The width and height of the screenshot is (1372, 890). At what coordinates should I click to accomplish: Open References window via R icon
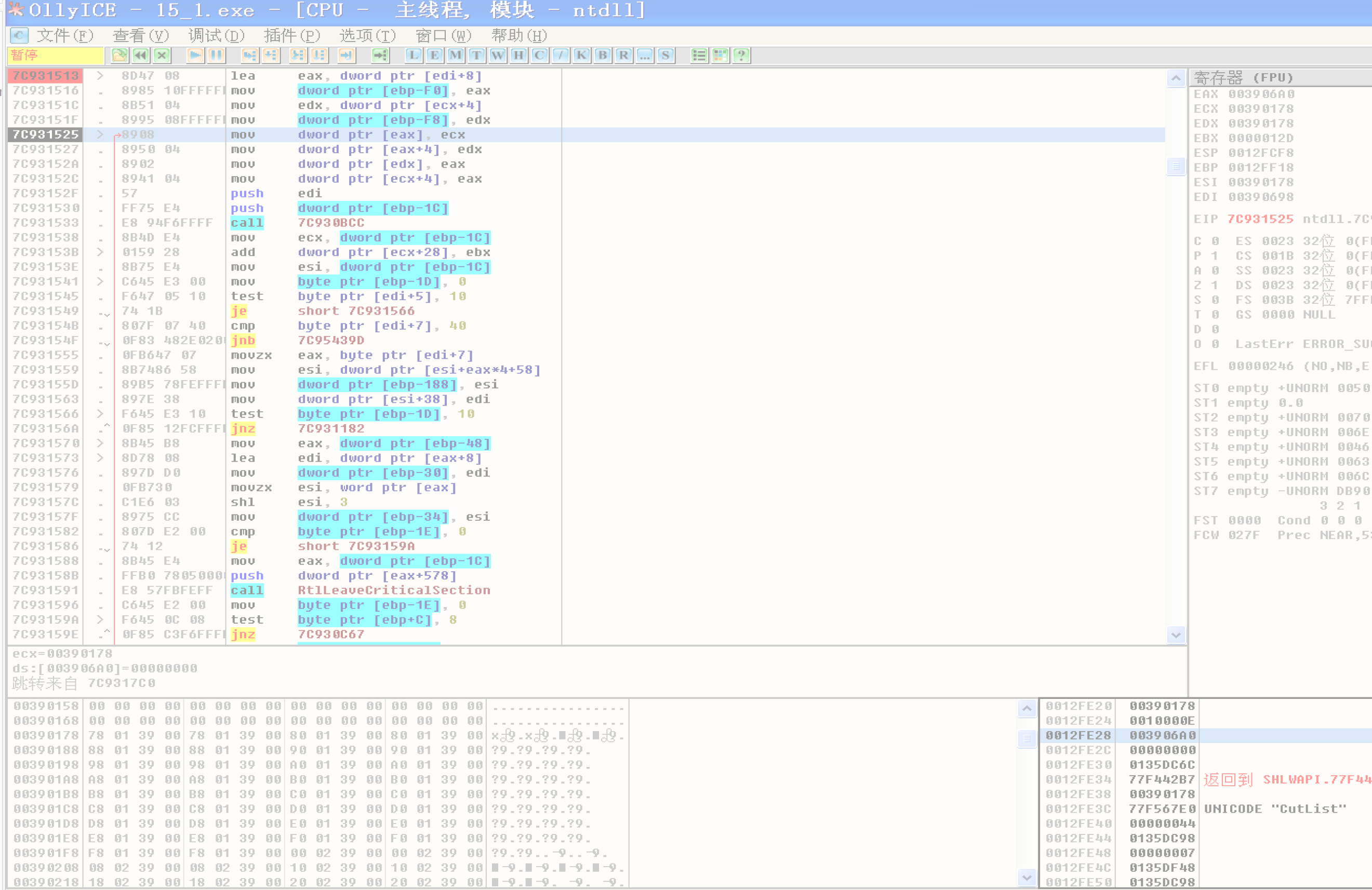(x=623, y=56)
